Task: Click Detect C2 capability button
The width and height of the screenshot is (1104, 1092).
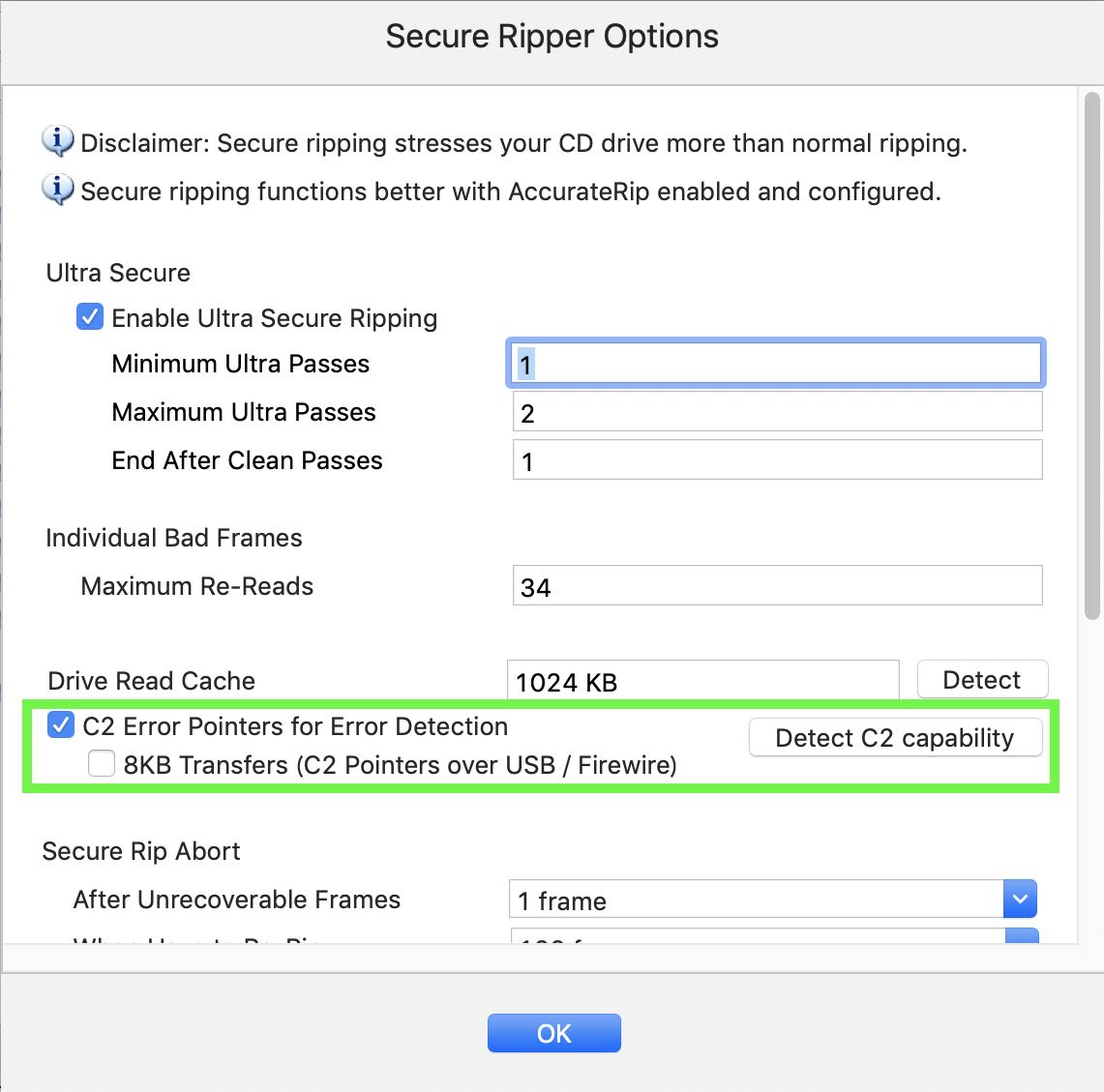Action: click(x=895, y=737)
